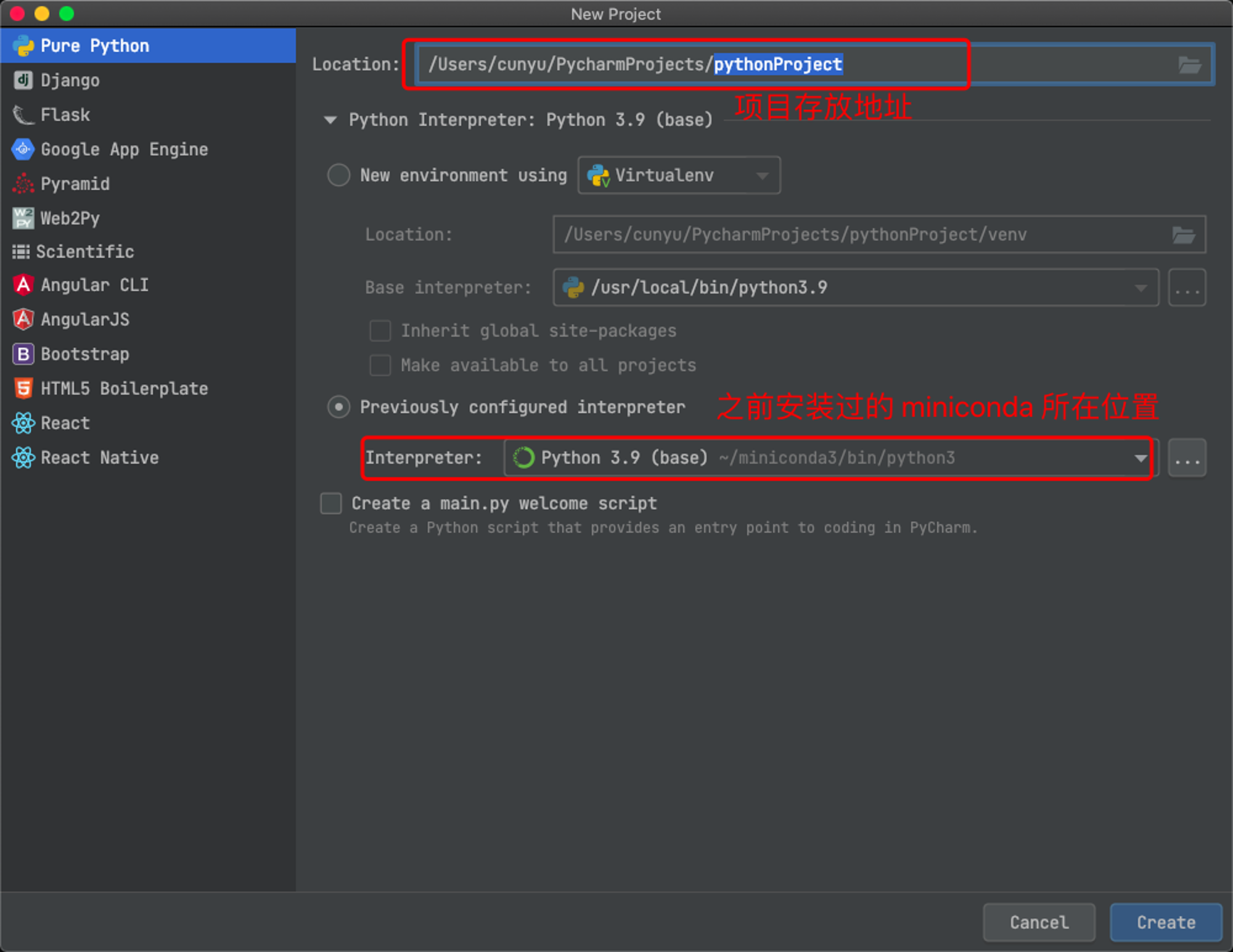The image size is (1233, 952).
Task: Choose the React Native project type
Action: click(148, 458)
